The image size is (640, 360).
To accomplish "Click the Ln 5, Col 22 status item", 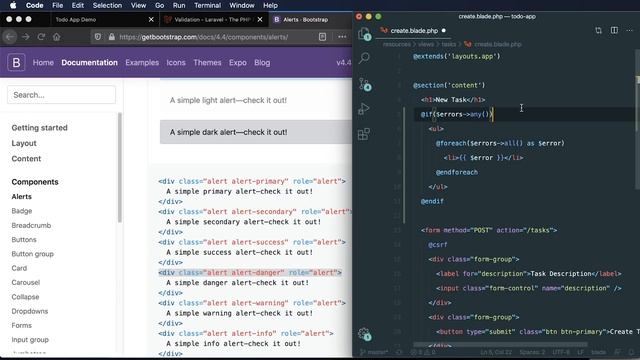I will (x=496, y=352).
